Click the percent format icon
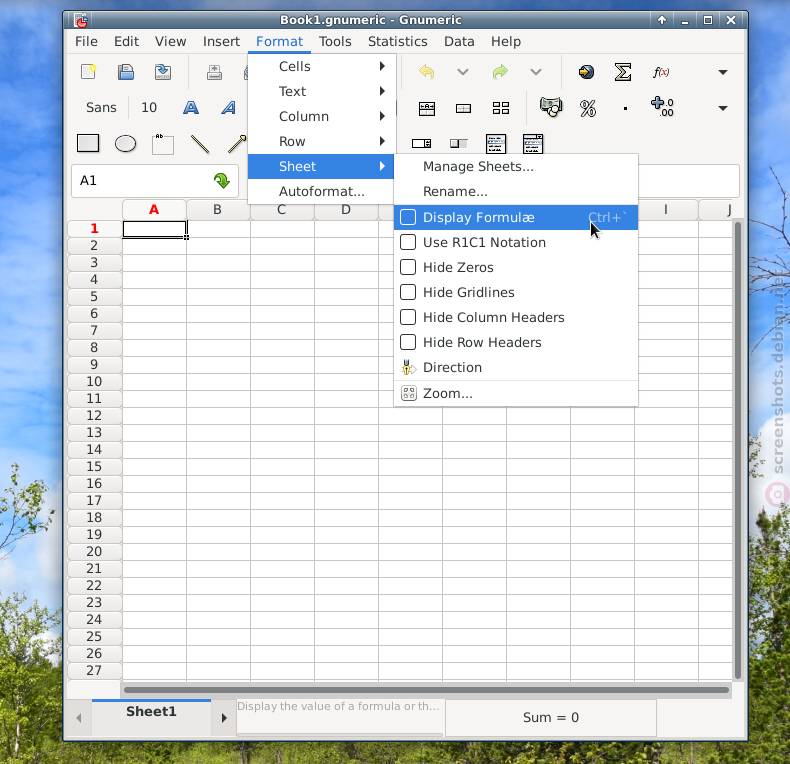The image size is (790, 764). [x=588, y=108]
